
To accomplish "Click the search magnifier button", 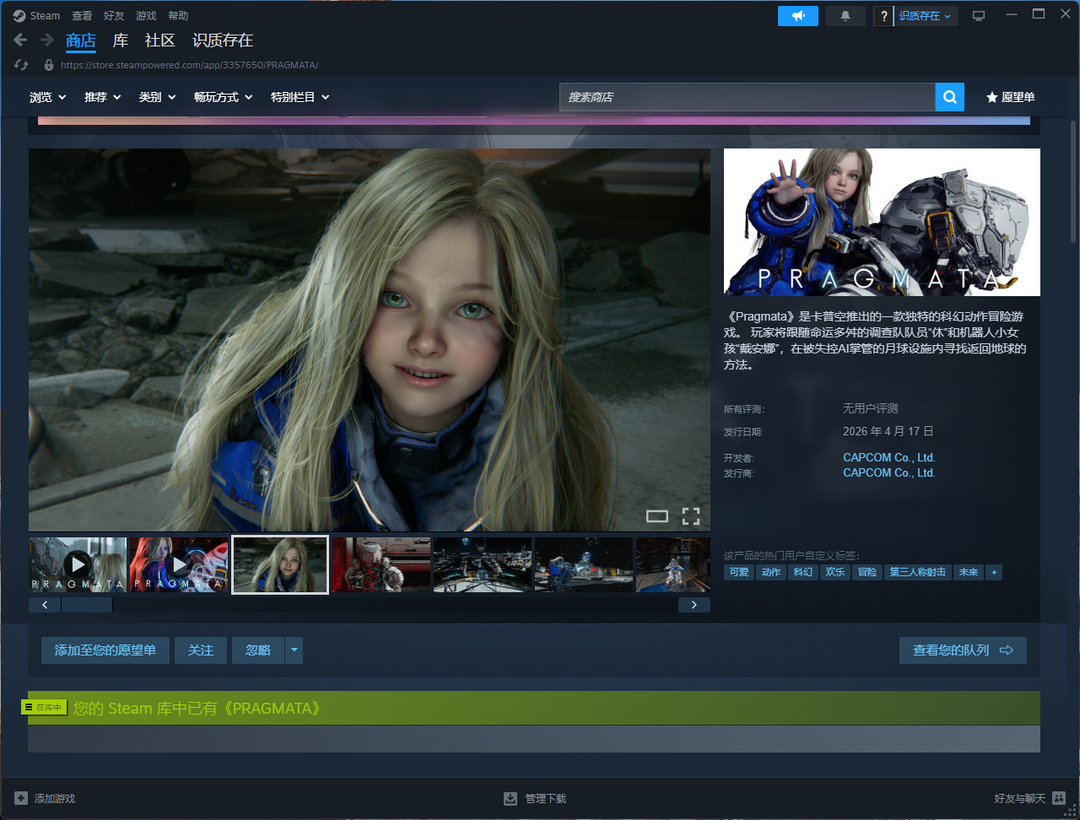I will (949, 97).
